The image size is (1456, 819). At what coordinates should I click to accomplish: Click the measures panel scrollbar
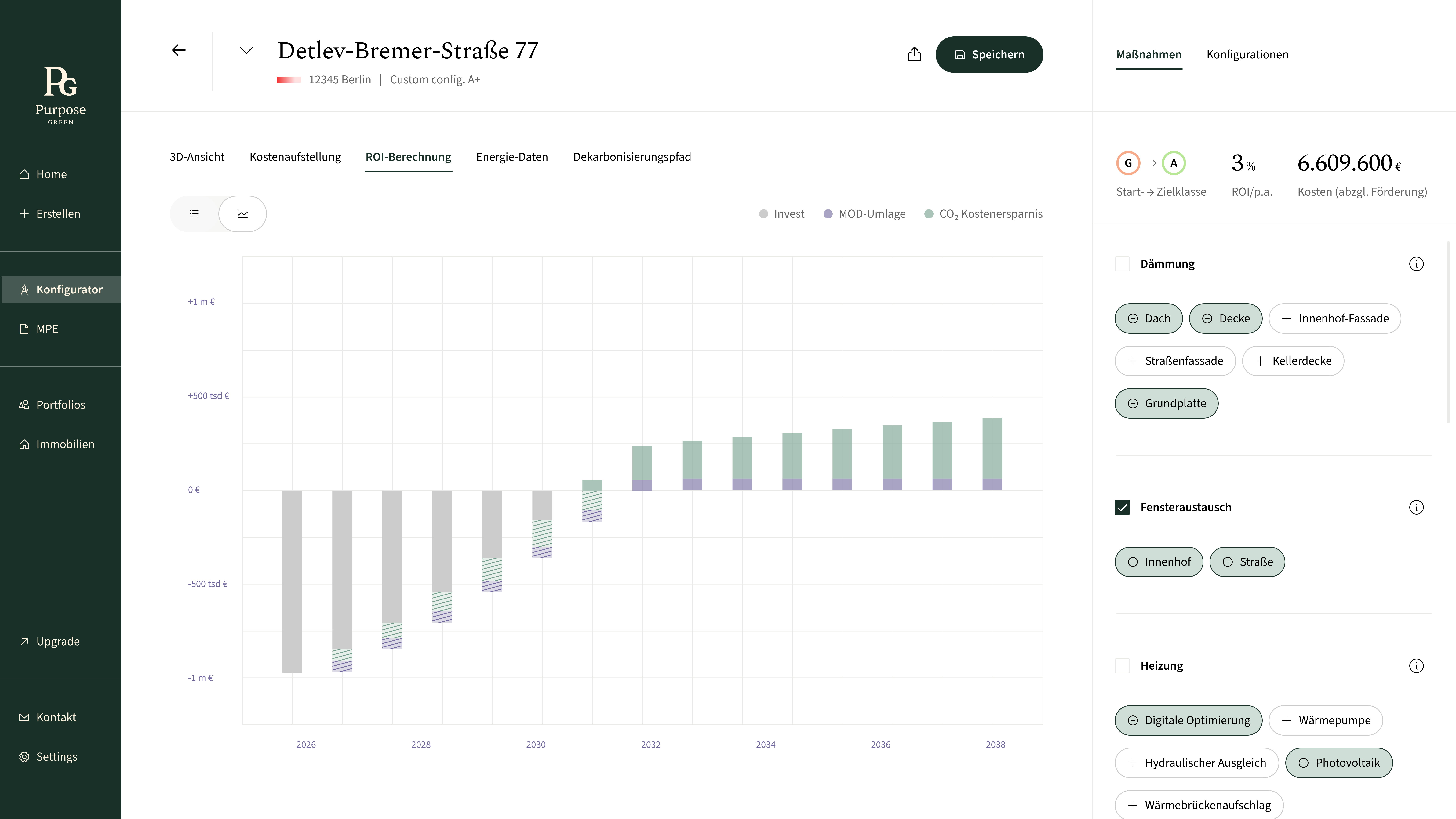[x=1448, y=332]
